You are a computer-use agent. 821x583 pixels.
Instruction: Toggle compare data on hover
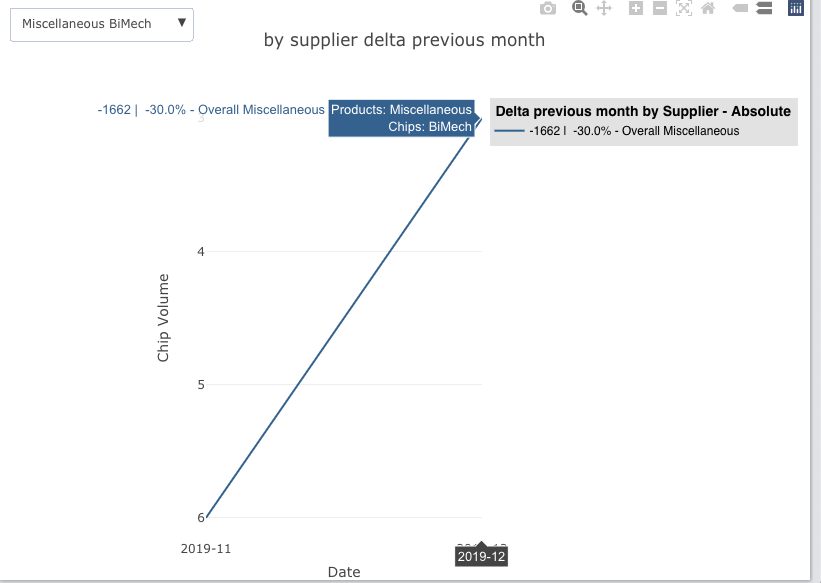764,9
